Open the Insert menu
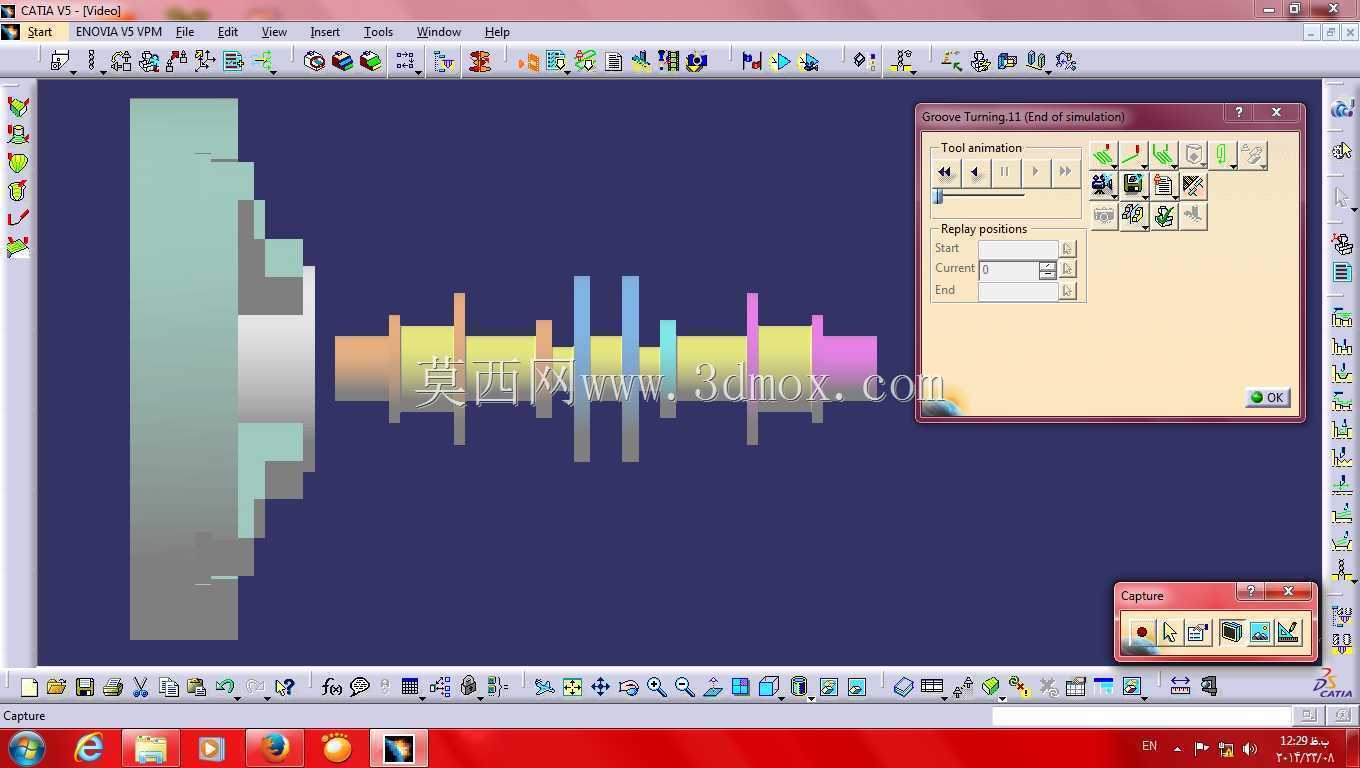1360x768 pixels. 325,32
